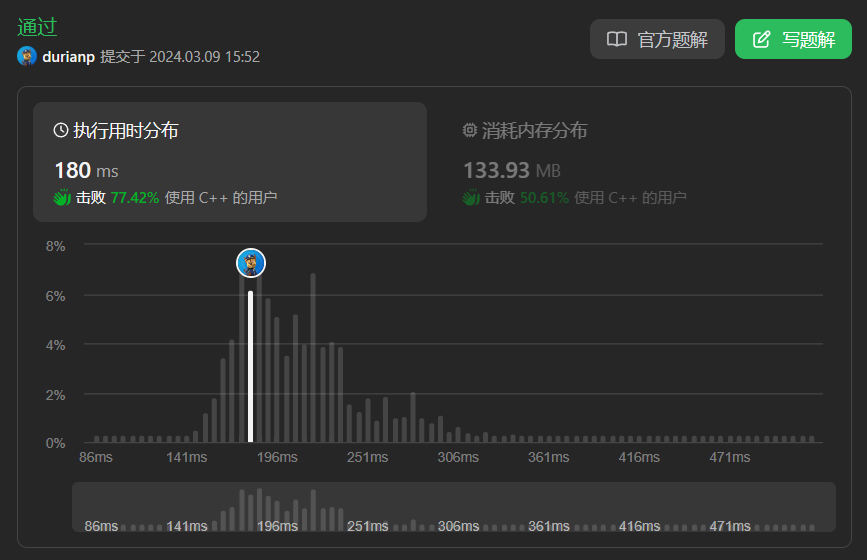This screenshot has width=867, height=560.
Task: Click the 471ms label on main chart axis
Action: click(x=730, y=457)
